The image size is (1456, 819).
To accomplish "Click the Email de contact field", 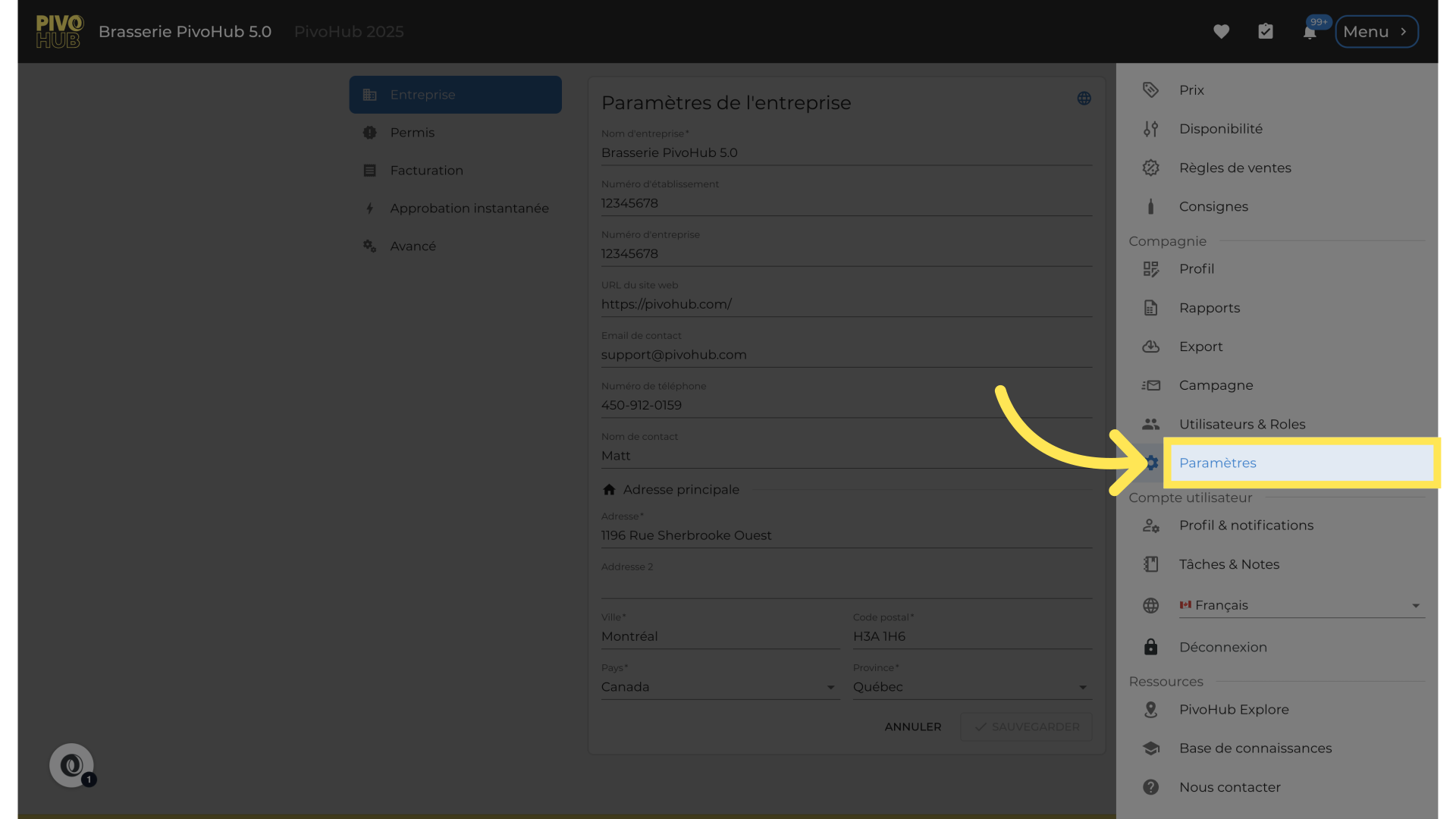I will tap(846, 355).
